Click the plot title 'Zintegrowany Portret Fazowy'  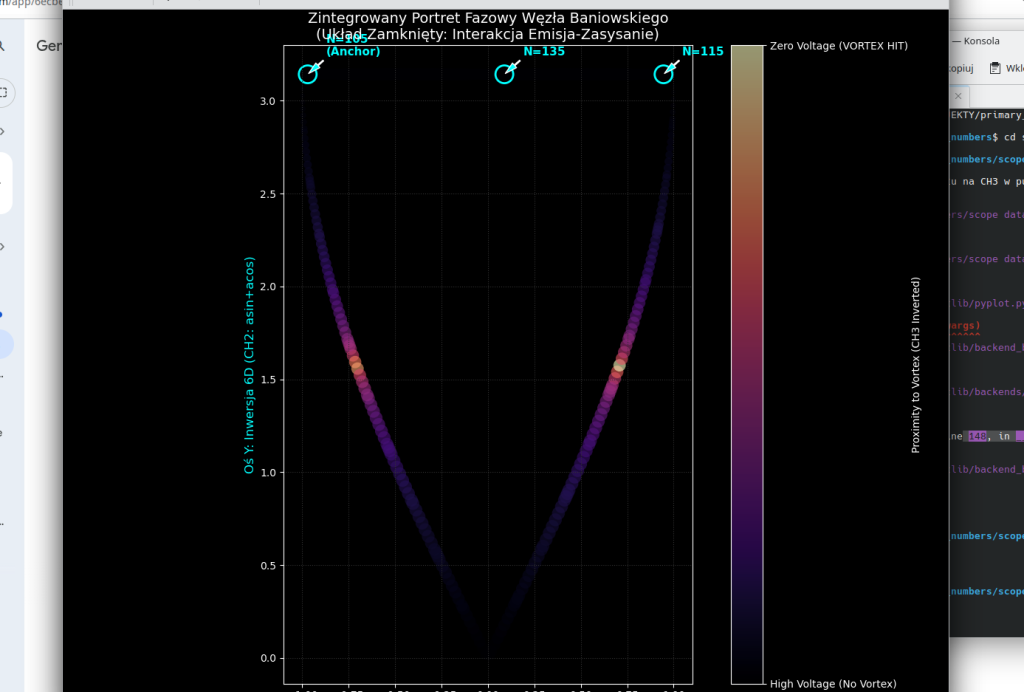[x=487, y=18]
